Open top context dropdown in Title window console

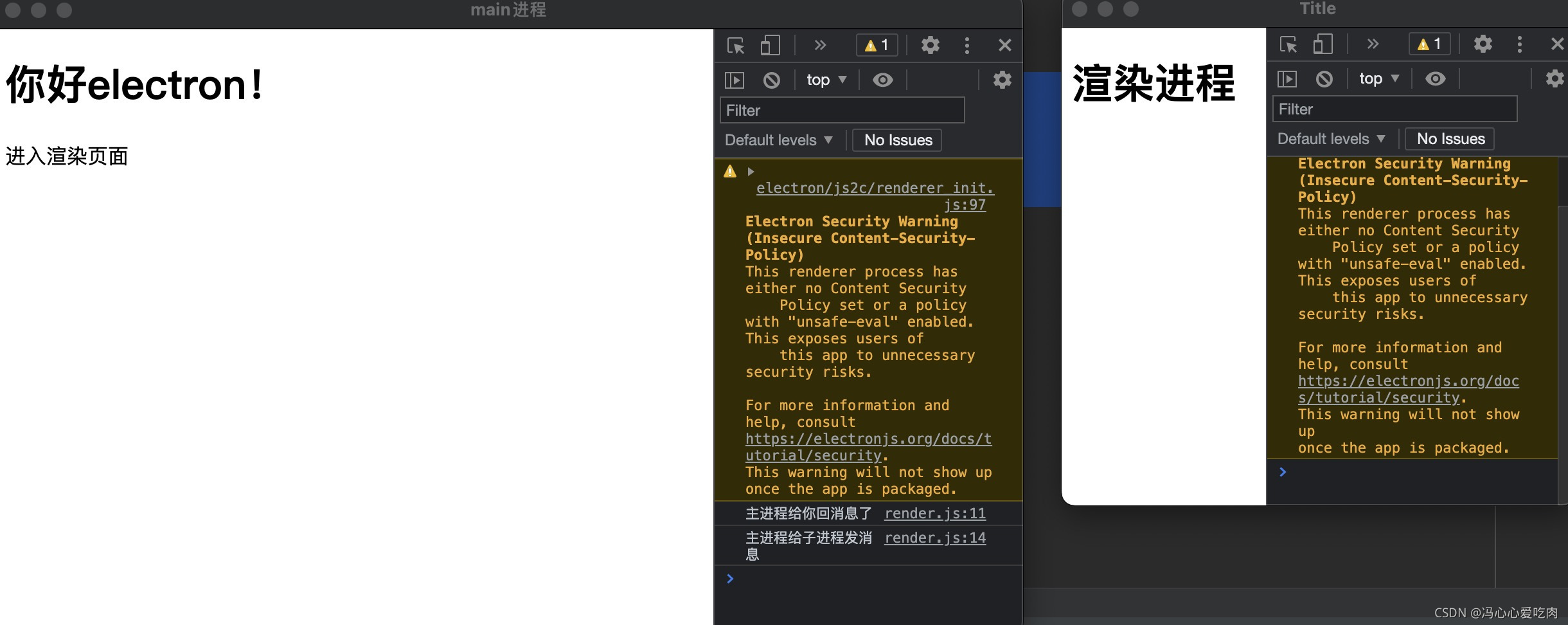(1379, 78)
